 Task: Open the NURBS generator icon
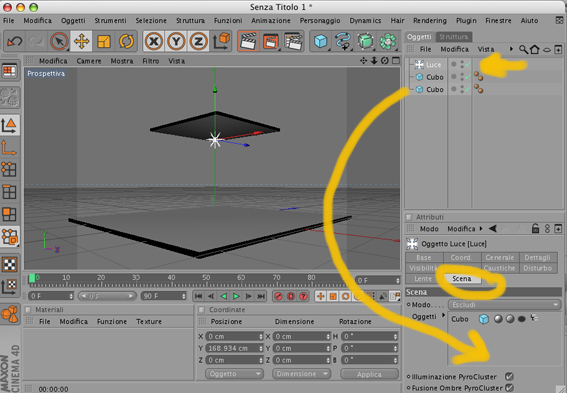point(365,41)
